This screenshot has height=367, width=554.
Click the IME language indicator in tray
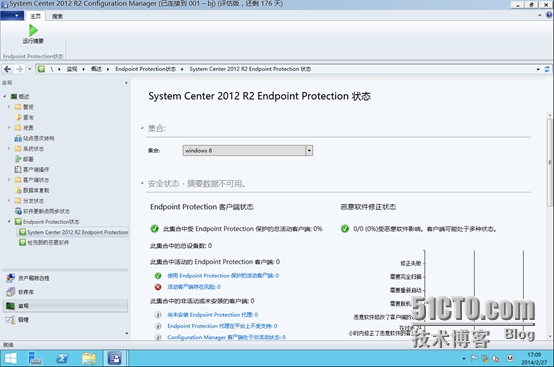510,358
